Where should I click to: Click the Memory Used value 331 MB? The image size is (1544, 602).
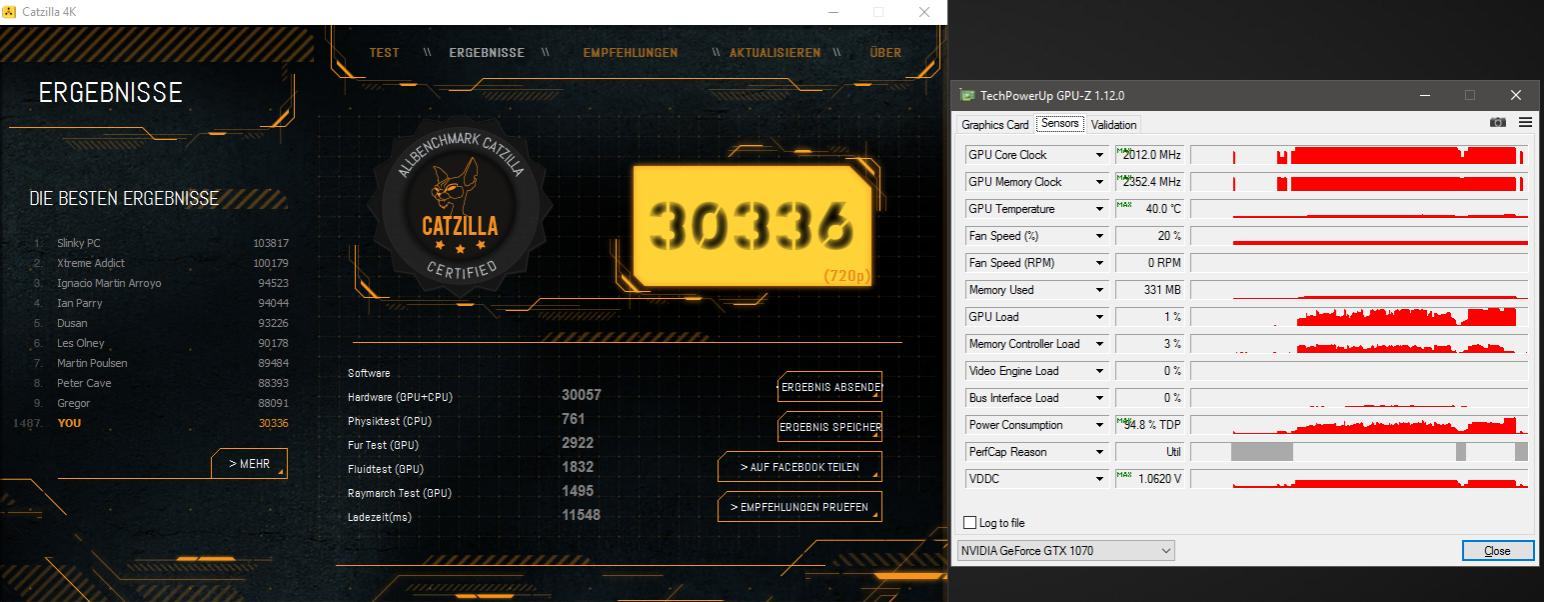(x=1150, y=290)
